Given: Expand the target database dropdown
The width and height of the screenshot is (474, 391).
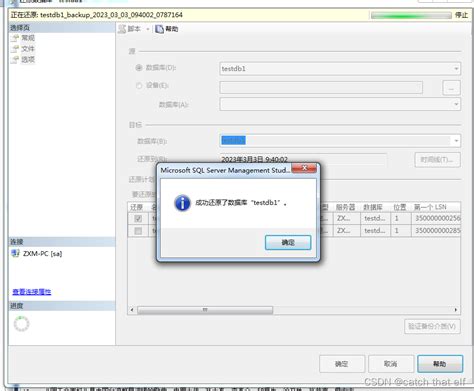Looking at the screenshot, I should [456, 141].
